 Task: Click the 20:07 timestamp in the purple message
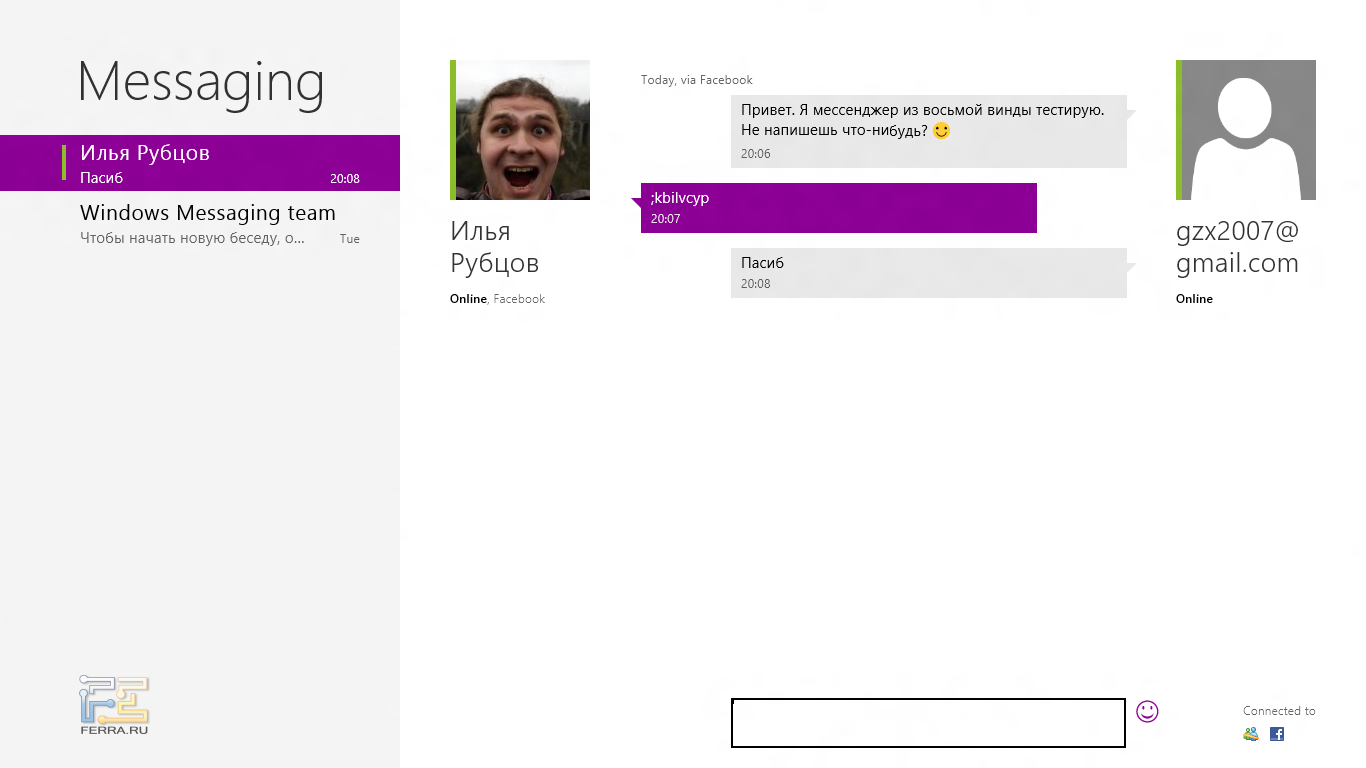coord(666,219)
